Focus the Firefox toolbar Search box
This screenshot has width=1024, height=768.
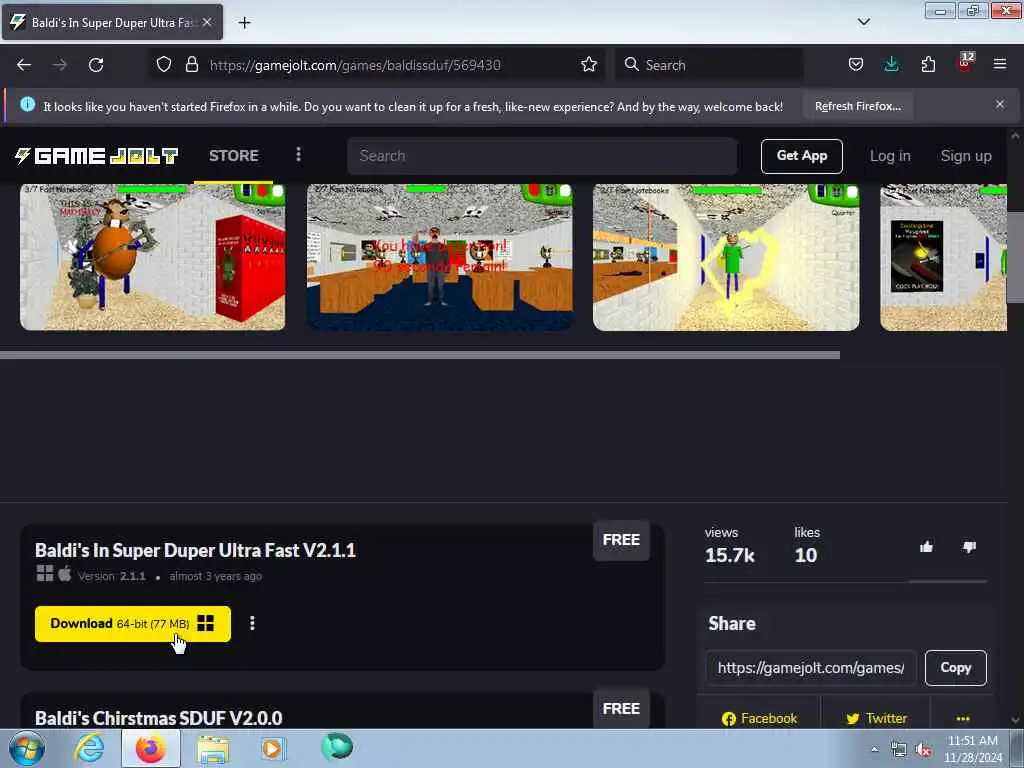[709, 65]
